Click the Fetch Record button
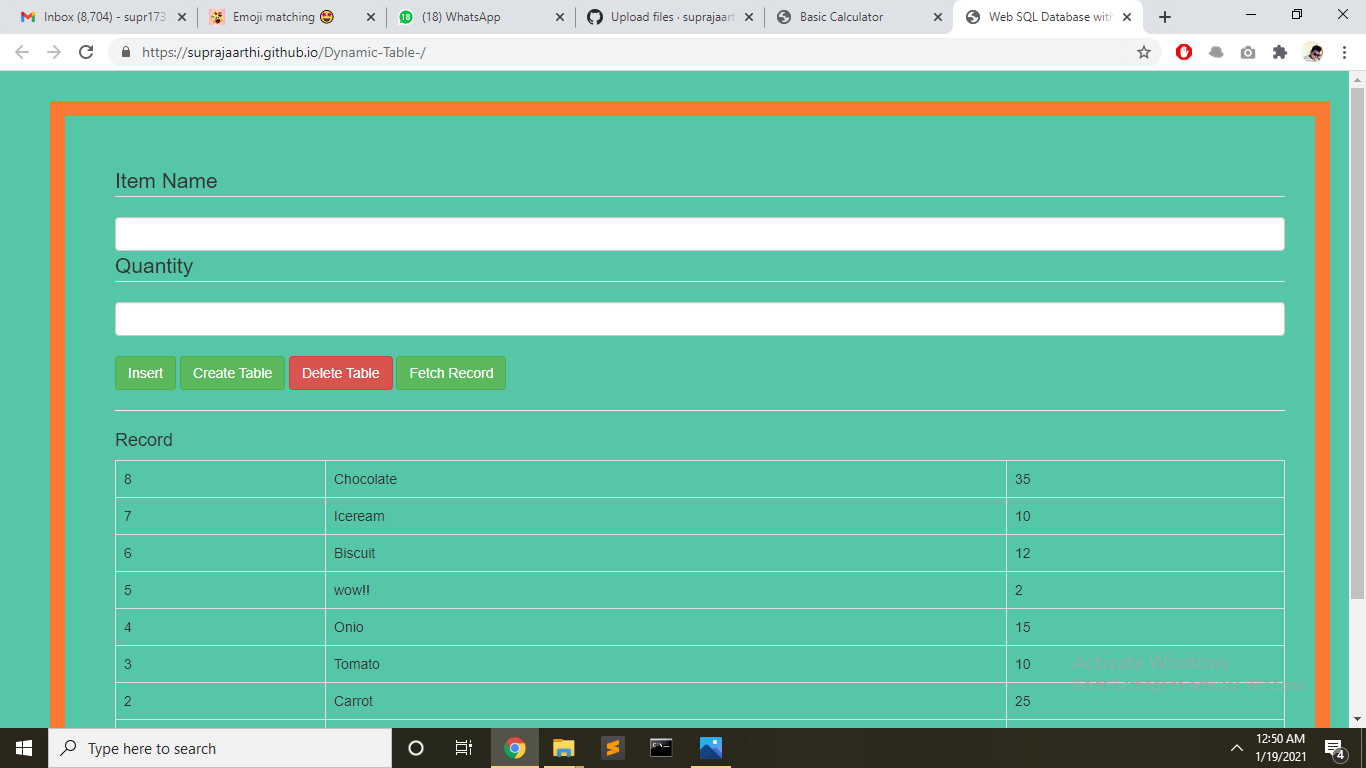 [451, 373]
